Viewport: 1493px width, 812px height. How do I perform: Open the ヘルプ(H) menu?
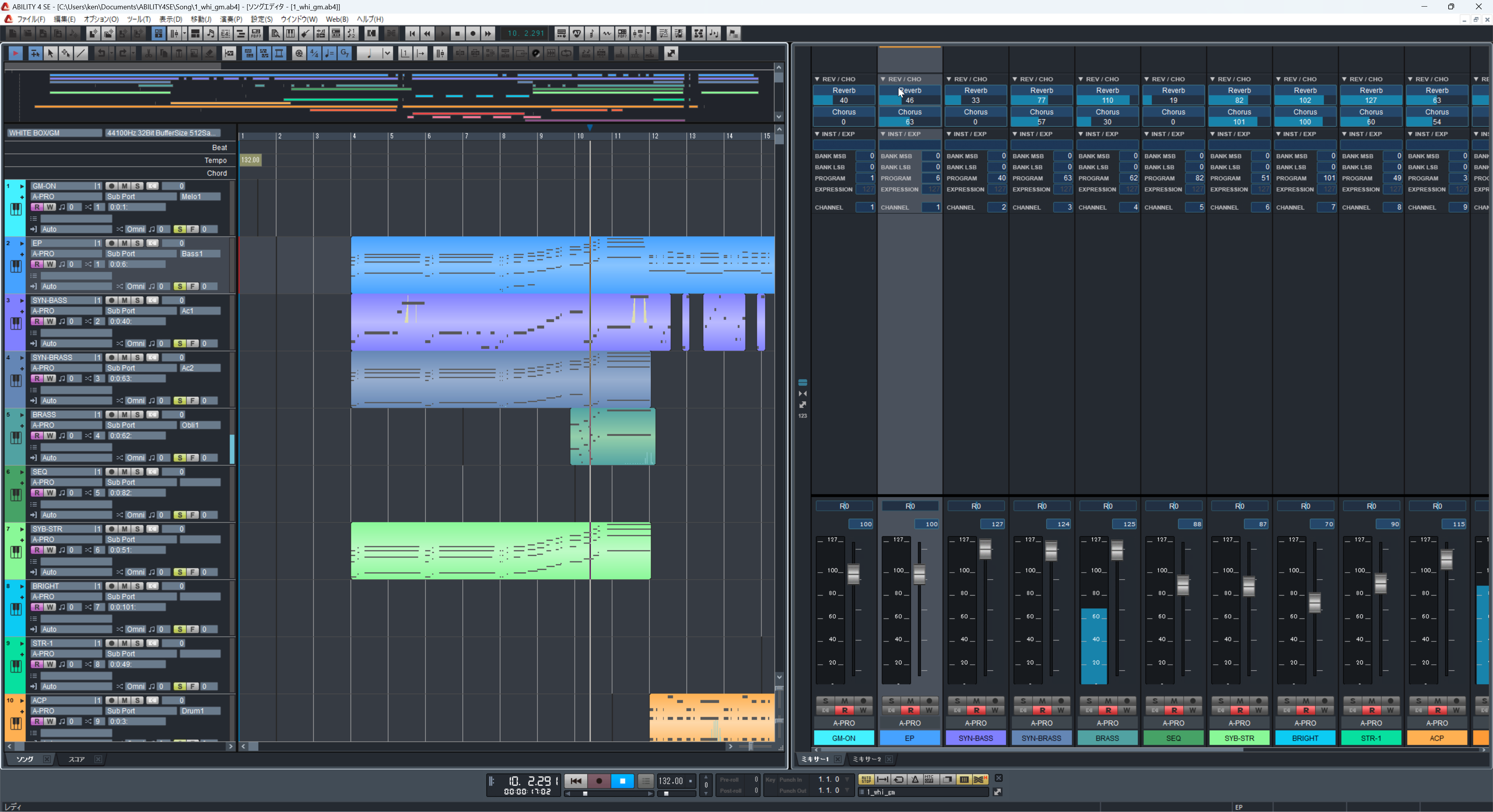[370, 19]
